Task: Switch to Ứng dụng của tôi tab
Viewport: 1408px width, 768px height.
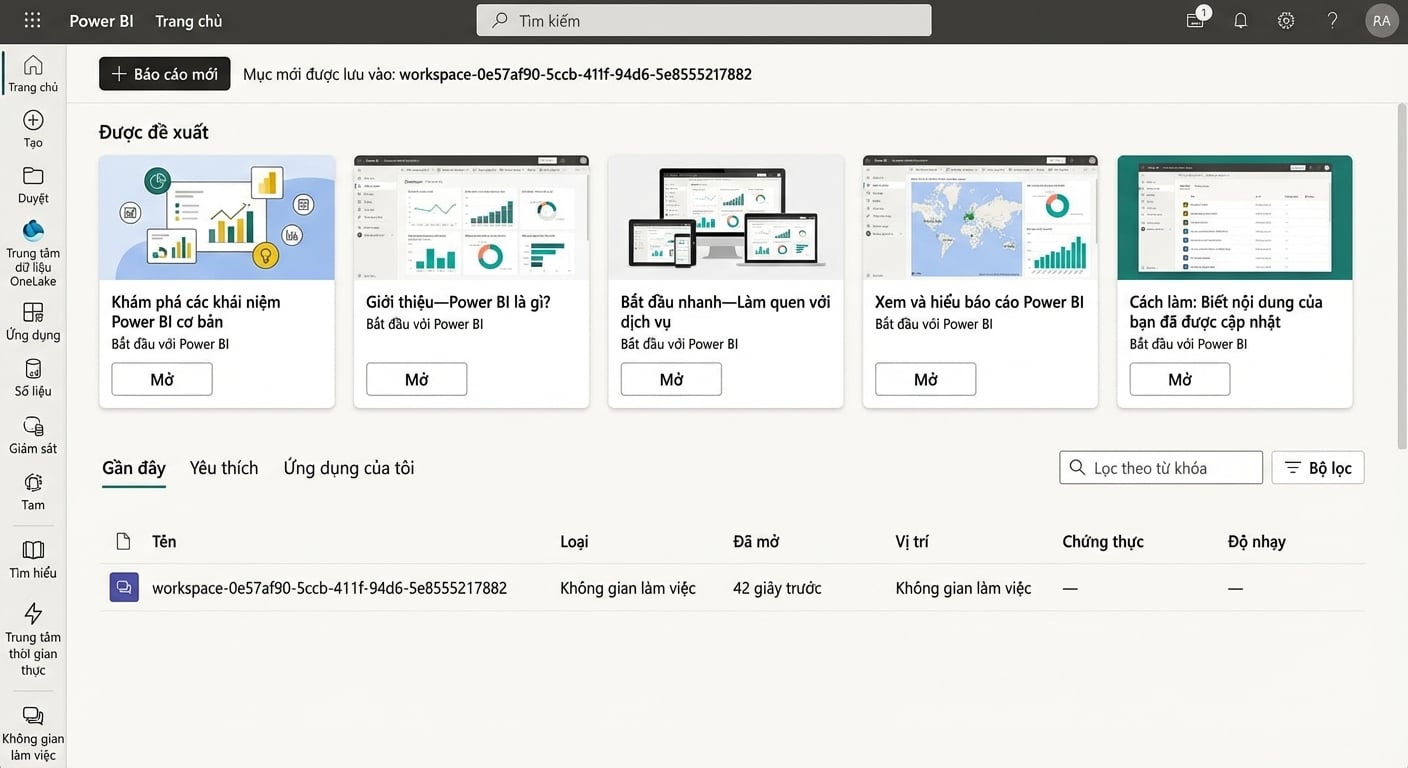Action: click(349, 468)
